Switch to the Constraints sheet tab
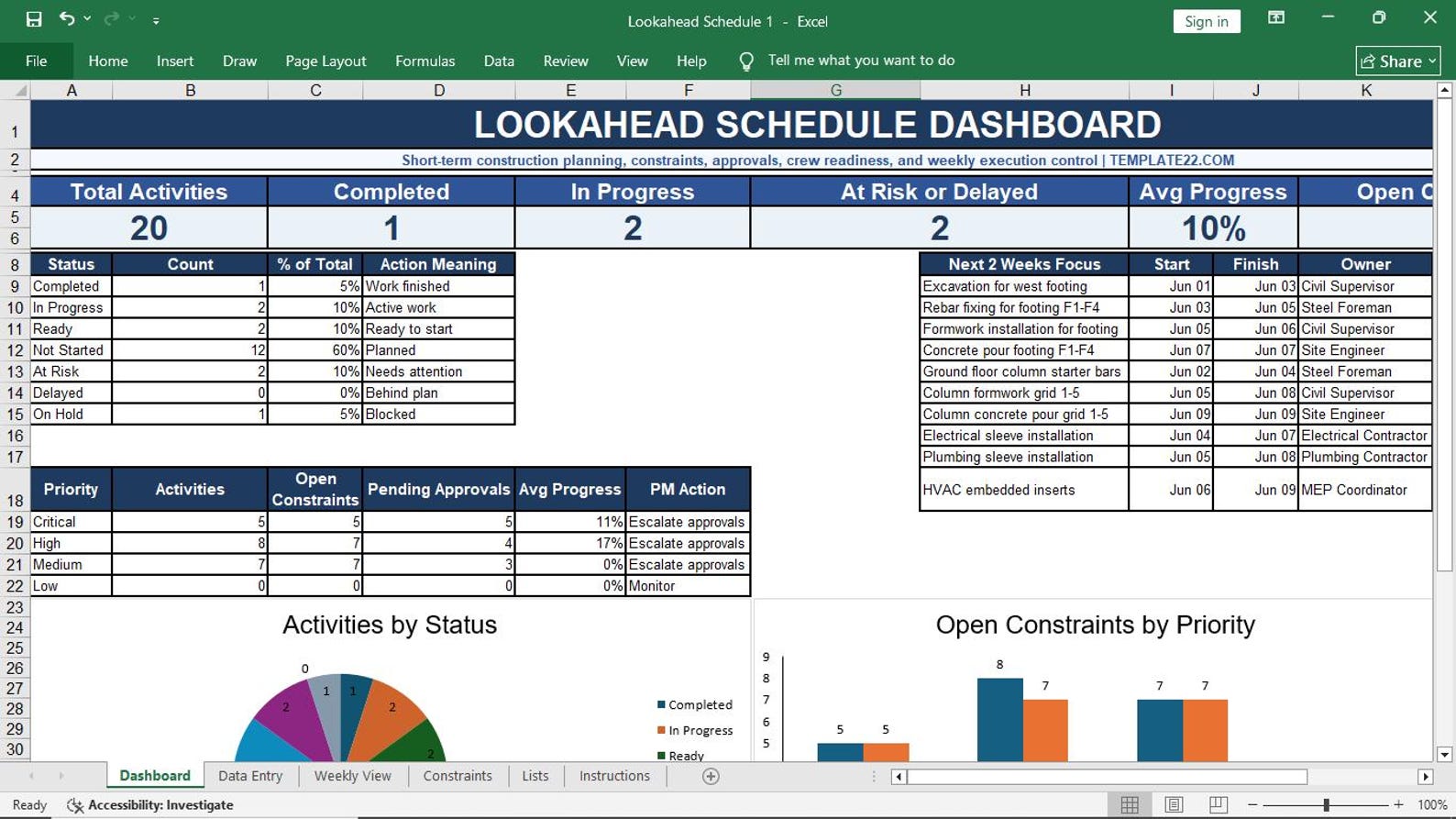This screenshot has height=819, width=1456. 458,776
